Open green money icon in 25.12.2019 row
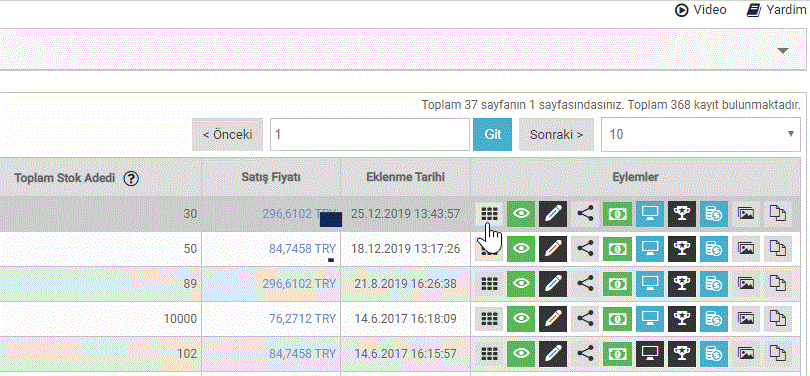The height and width of the screenshot is (376, 810). click(x=617, y=214)
